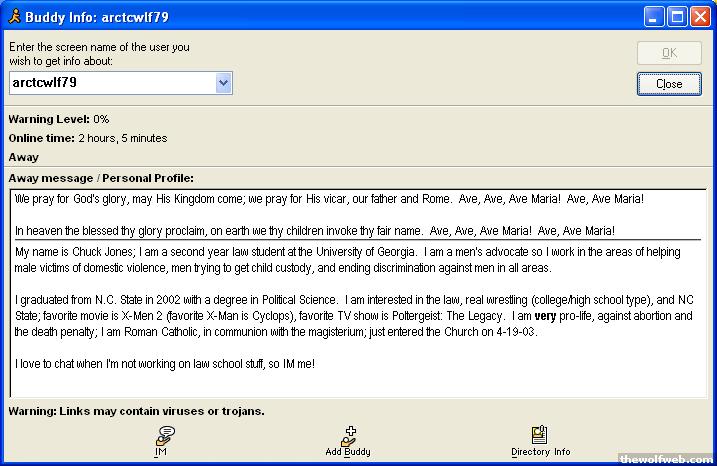Click the 'Buddy Info: arctcwlf79' title bar text

86,15
